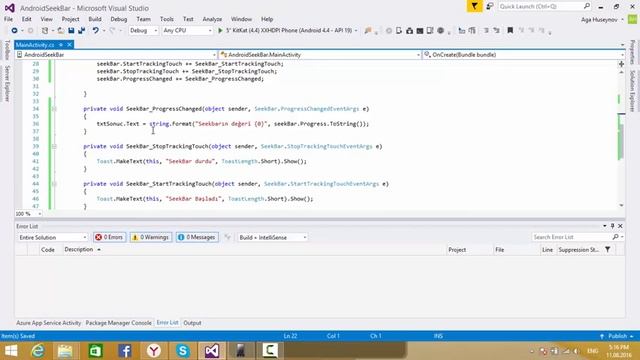Click the Visual Studio taskbar icon
This screenshot has width=640, height=360.
click(x=212, y=351)
